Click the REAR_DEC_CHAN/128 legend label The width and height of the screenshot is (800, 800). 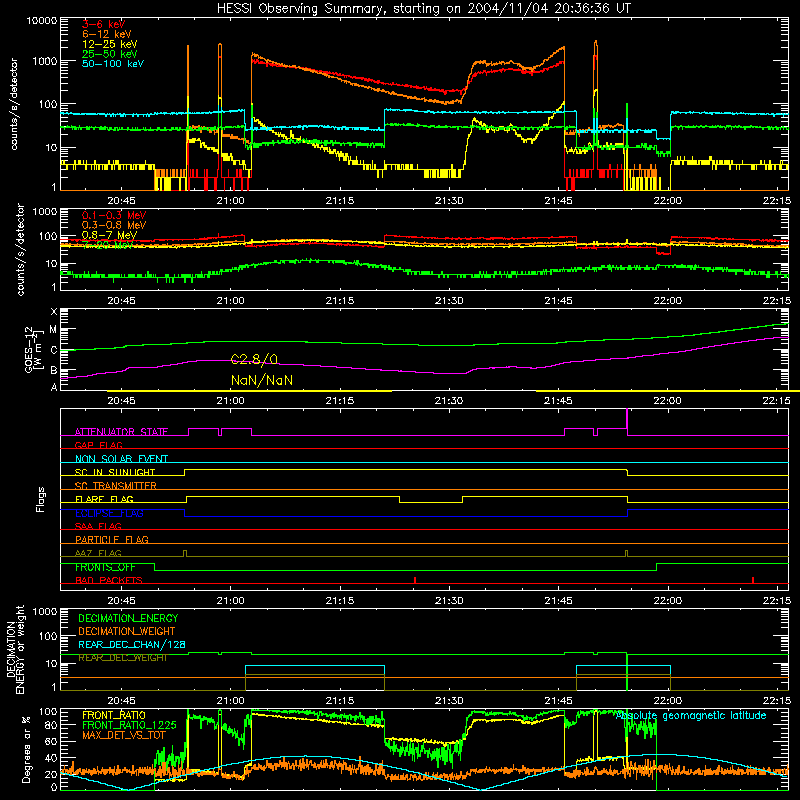(132, 644)
